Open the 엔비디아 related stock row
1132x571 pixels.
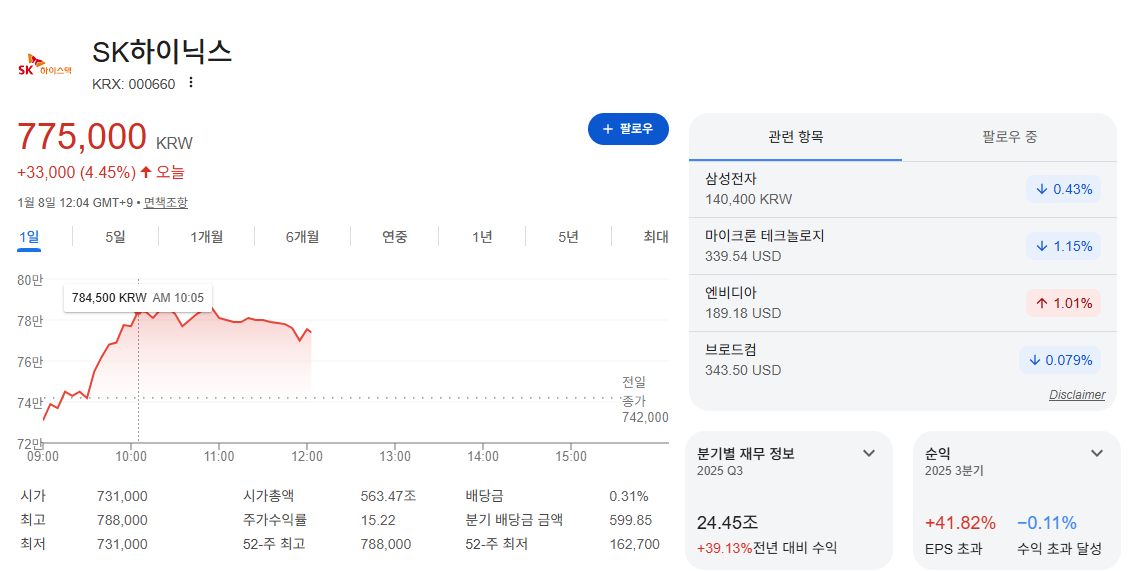(x=902, y=303)
